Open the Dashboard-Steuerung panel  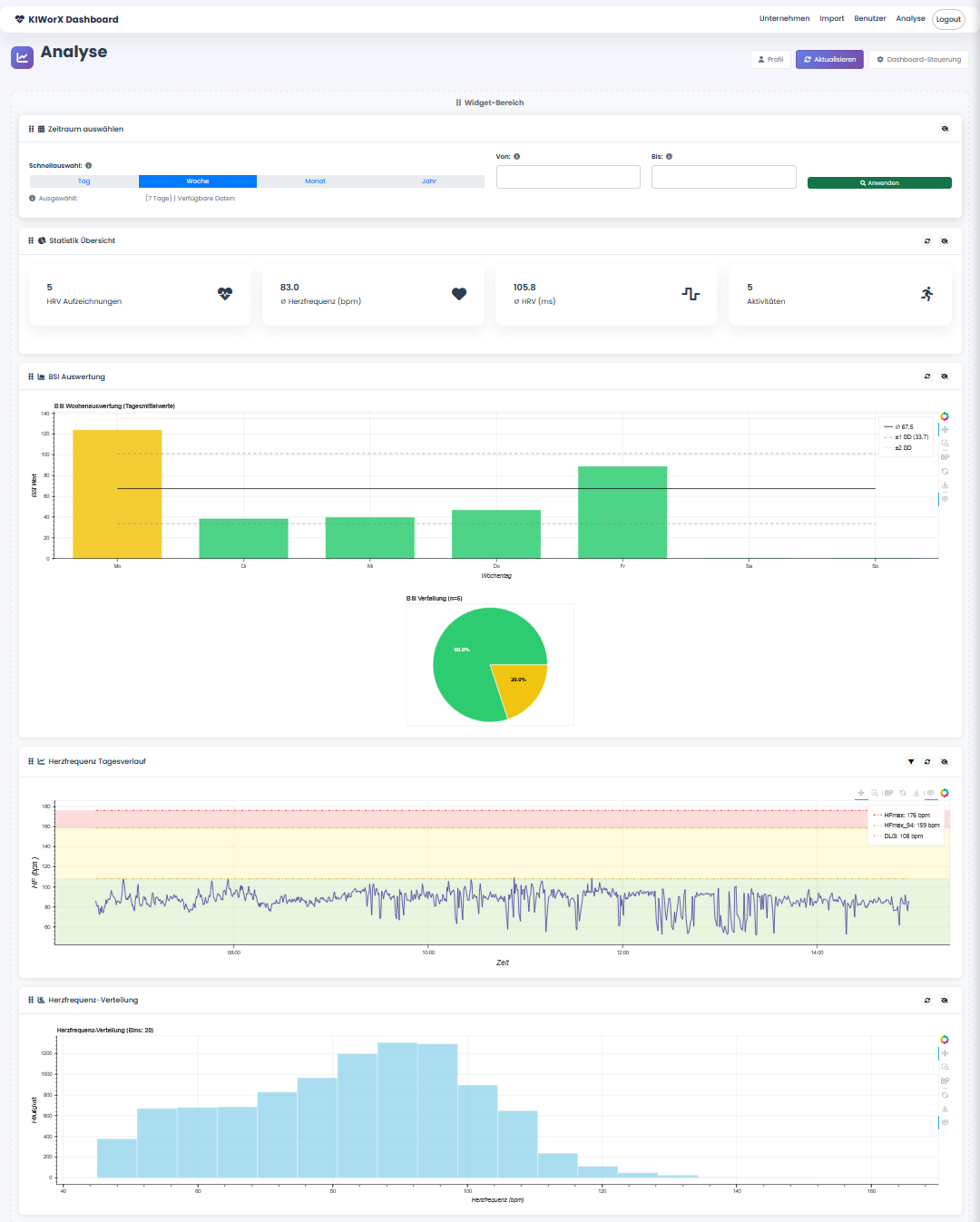pyautogui.click(x=918, y=60)
